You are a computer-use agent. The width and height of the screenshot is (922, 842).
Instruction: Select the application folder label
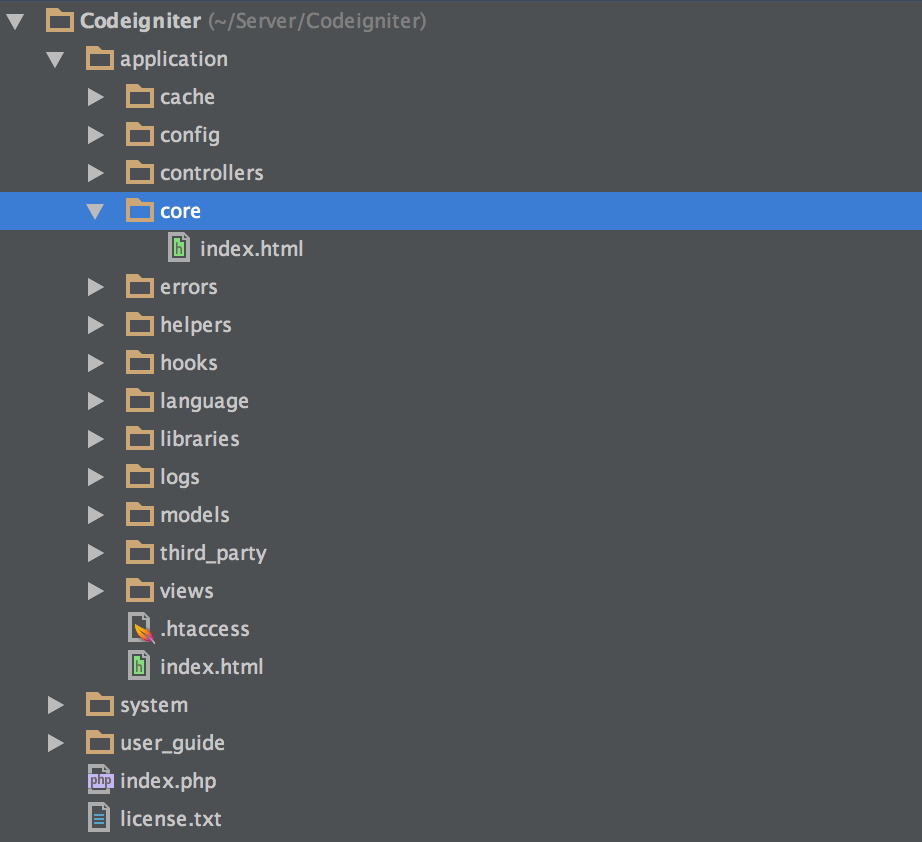click(x=174, y=59)
